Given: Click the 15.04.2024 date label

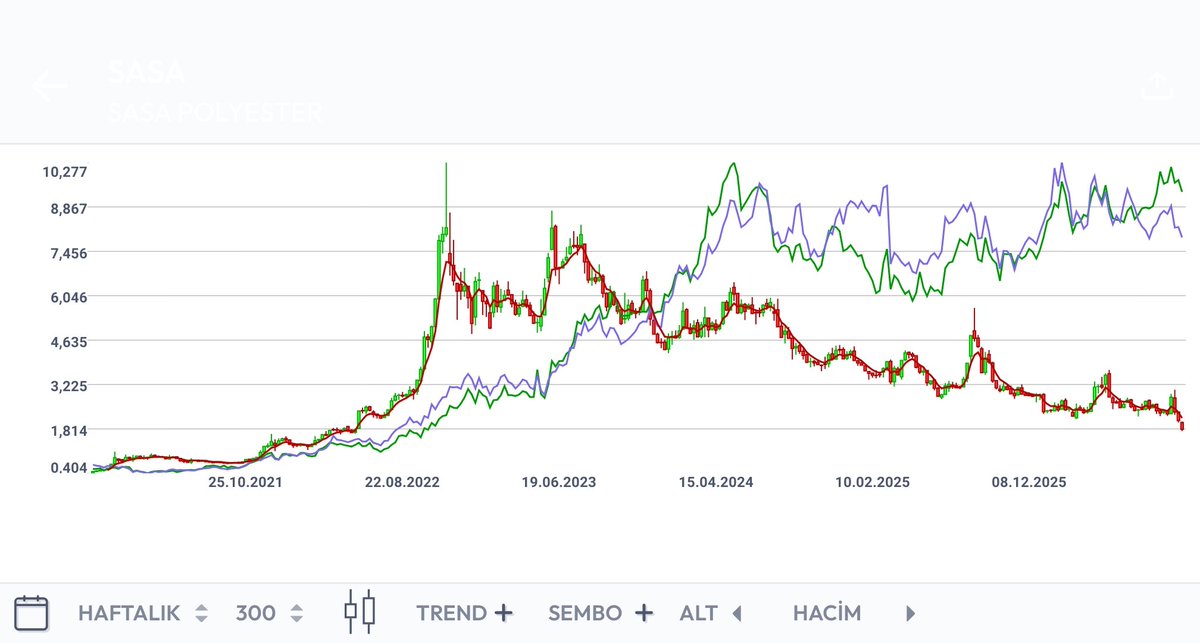Looking at the screenshot, I should coord(715,482).
